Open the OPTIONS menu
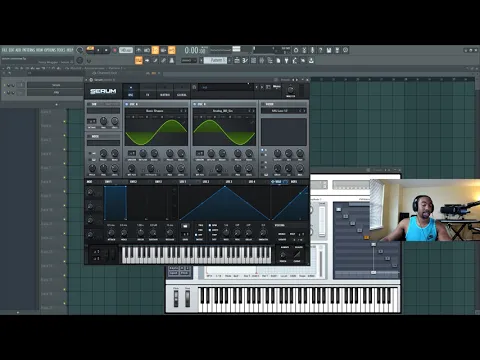The width and height of the screenshot is (480, 360). tap(50, 50)
